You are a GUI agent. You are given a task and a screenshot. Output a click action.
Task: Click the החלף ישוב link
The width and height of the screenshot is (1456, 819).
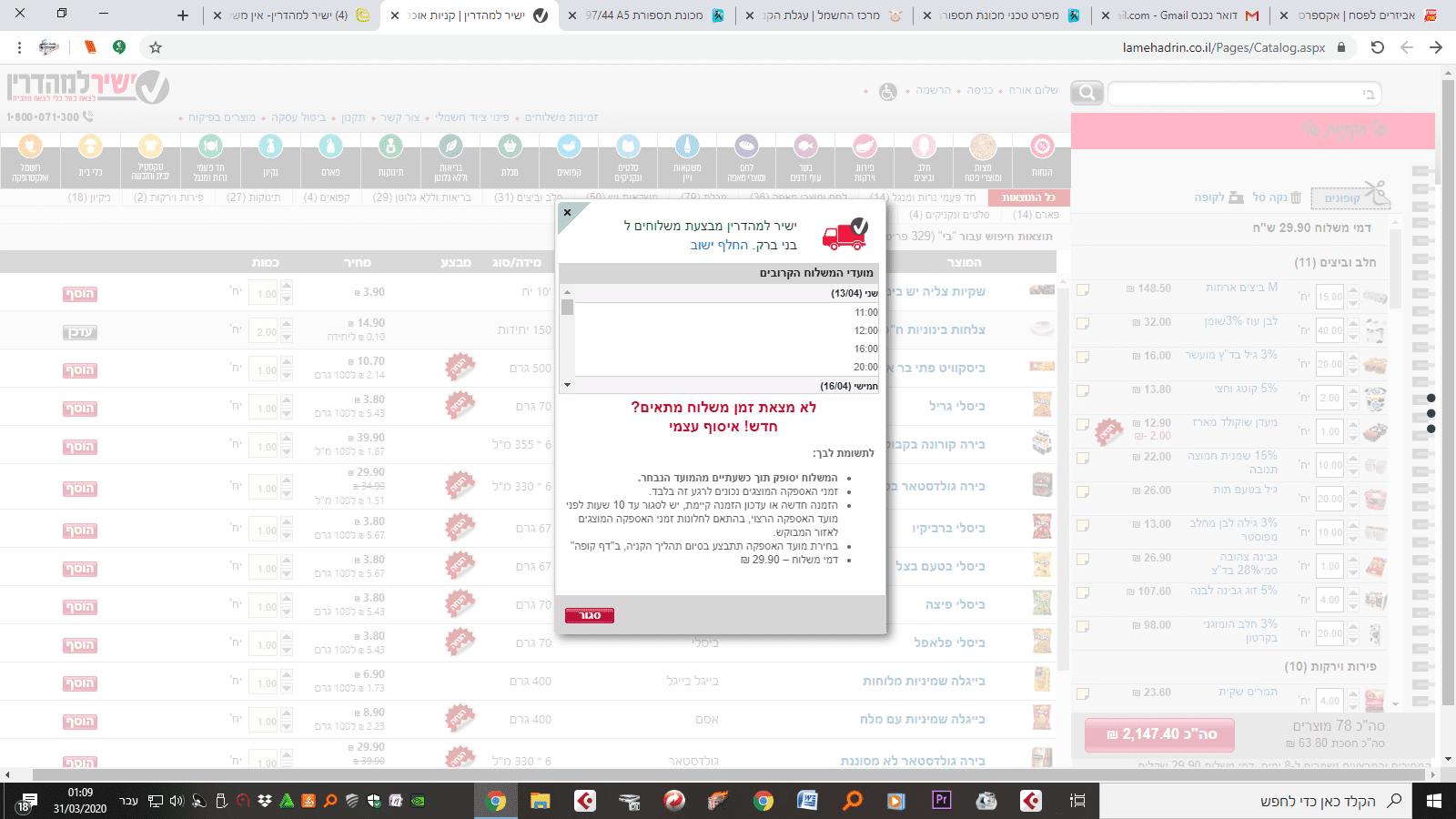click(717, 246)
